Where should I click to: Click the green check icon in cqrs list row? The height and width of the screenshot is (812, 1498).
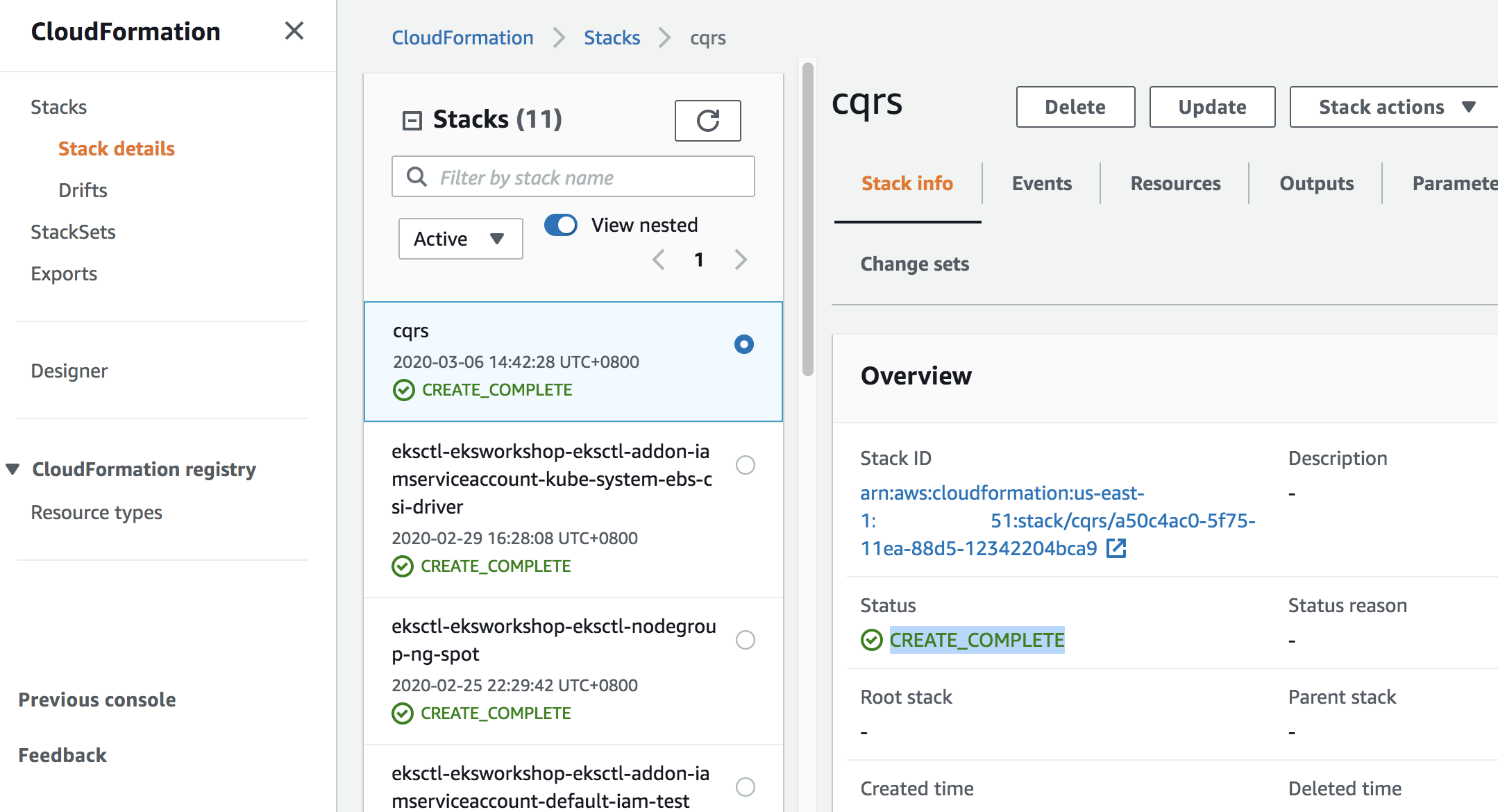coord(404,390)
